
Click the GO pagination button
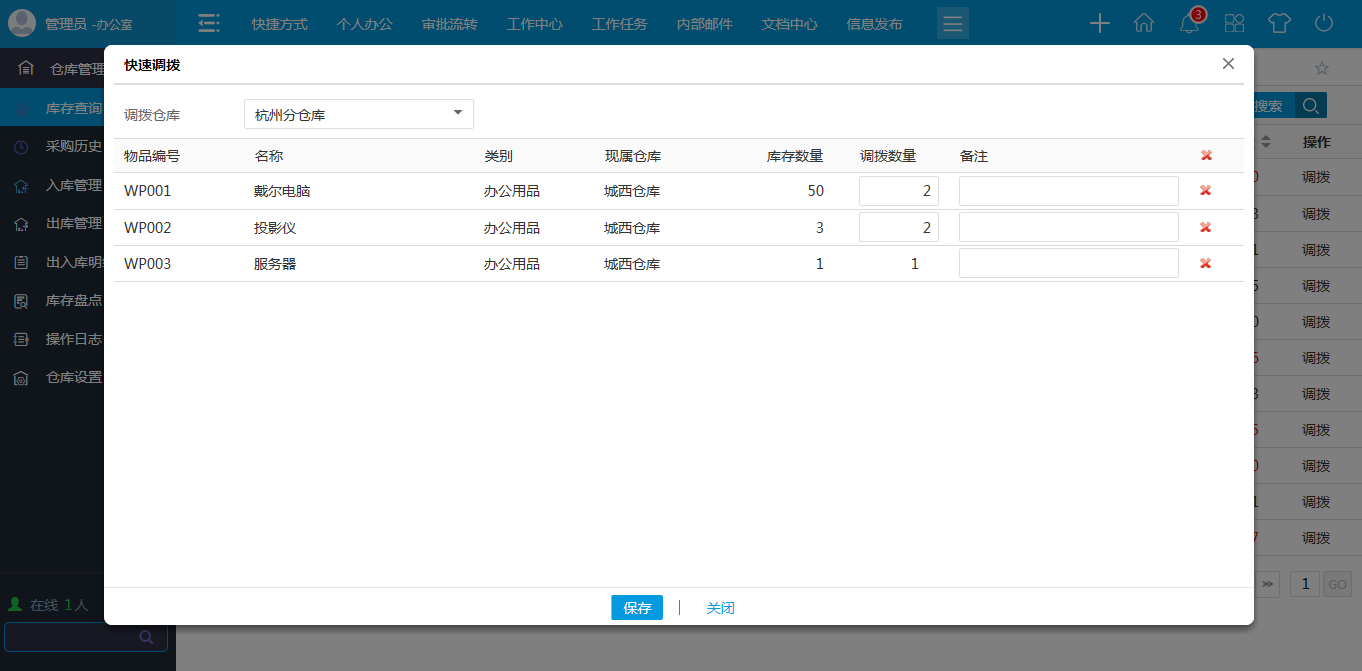click(1337, 584)
